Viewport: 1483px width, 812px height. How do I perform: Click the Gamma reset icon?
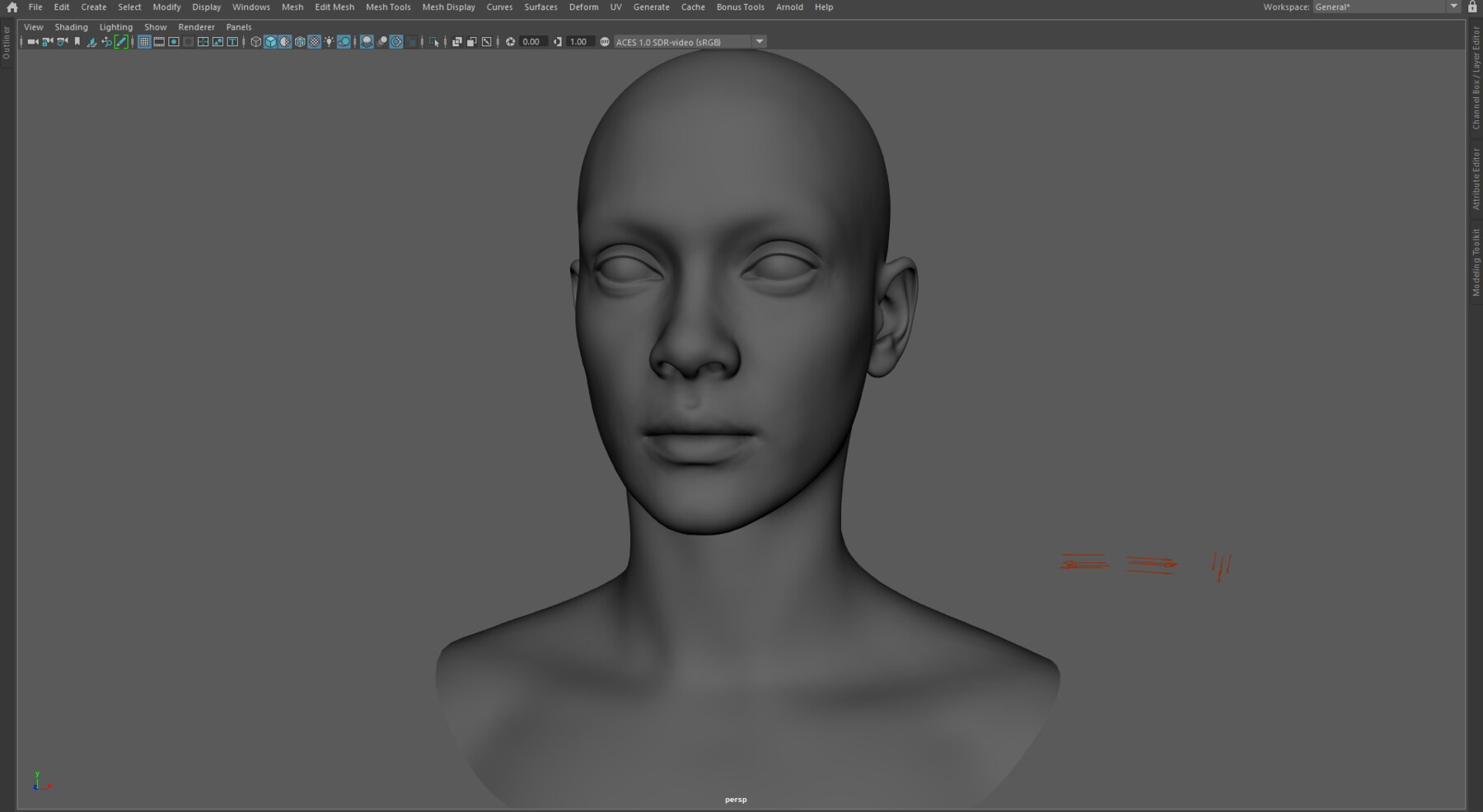(558, 42)
